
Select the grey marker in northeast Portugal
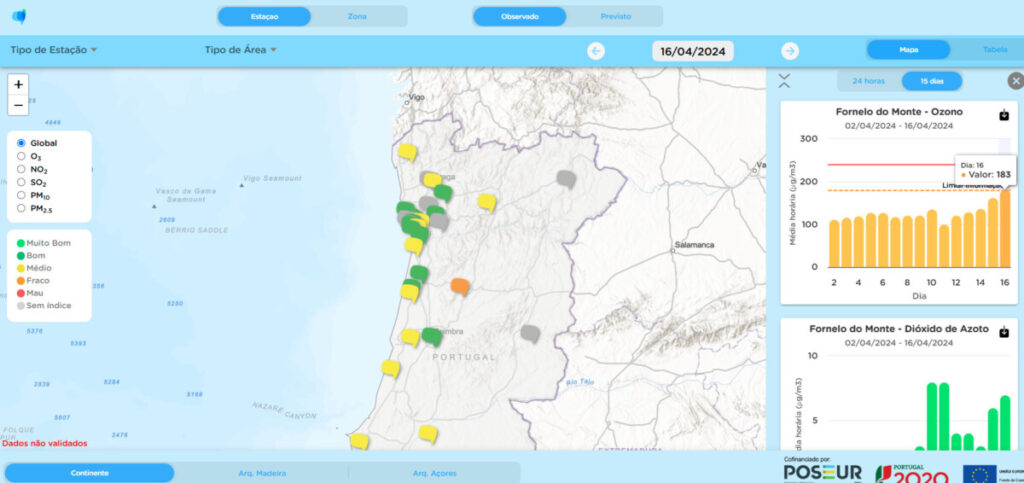[566, 178]
